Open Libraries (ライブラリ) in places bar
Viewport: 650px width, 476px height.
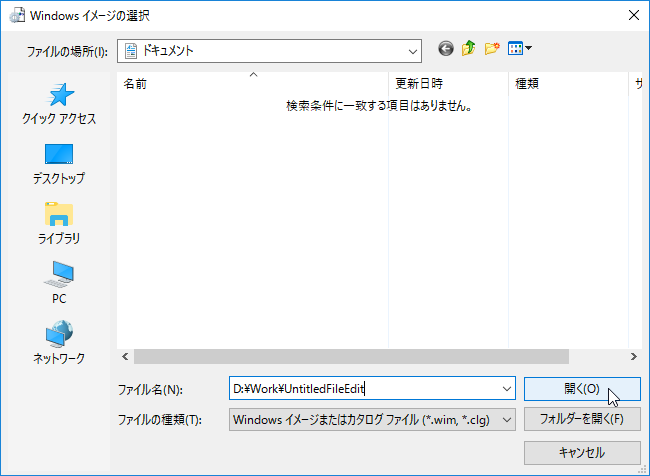59,223
